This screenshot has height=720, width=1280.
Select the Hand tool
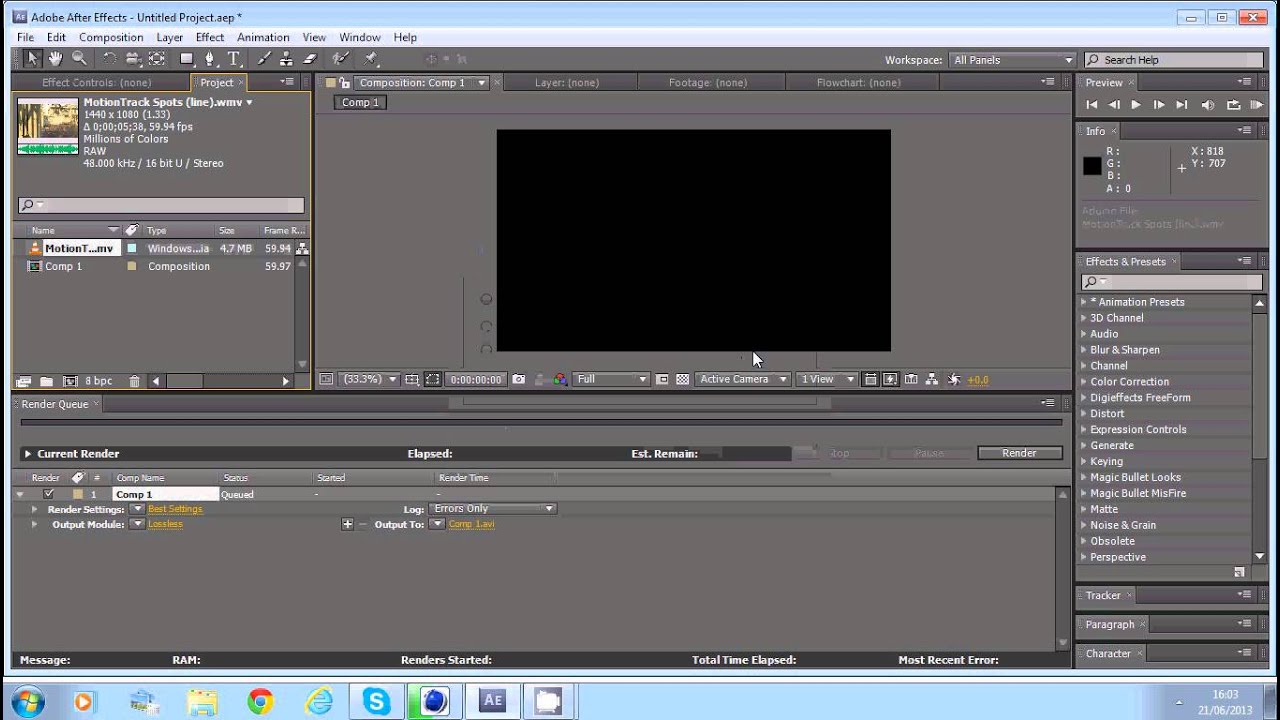56,59
